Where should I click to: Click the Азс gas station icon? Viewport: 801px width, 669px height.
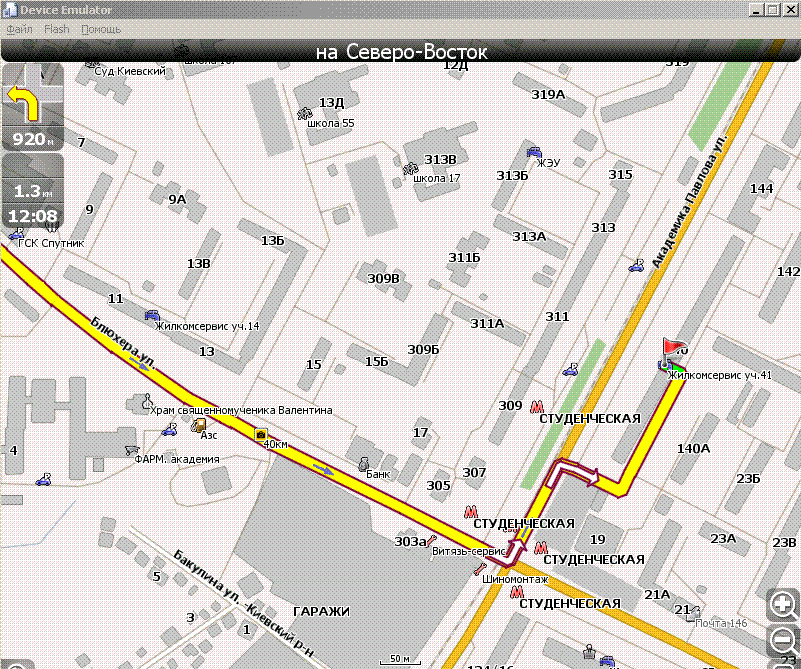click(199, 424)
